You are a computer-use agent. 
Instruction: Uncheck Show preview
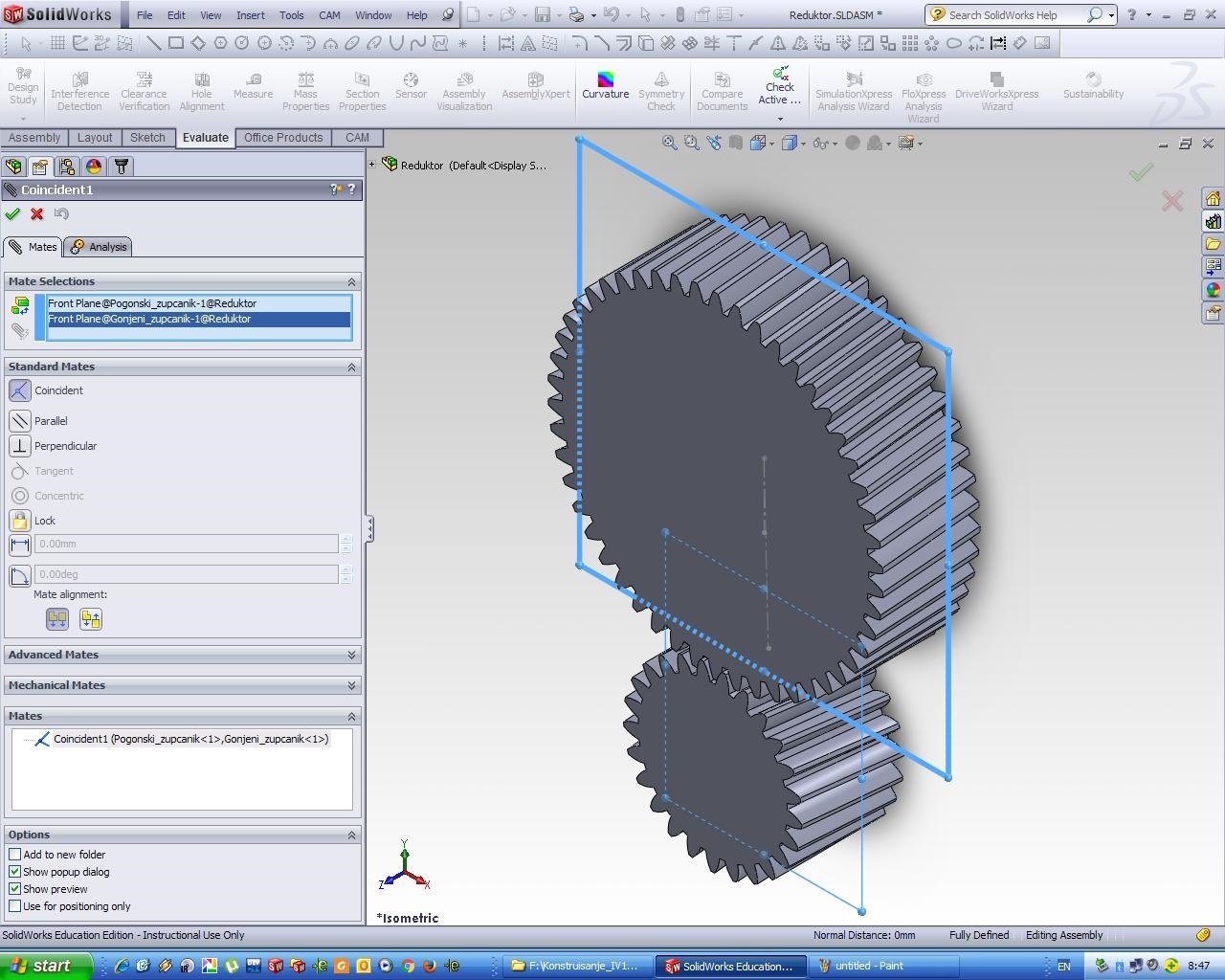pyautogui.click(x=14, y=889)
